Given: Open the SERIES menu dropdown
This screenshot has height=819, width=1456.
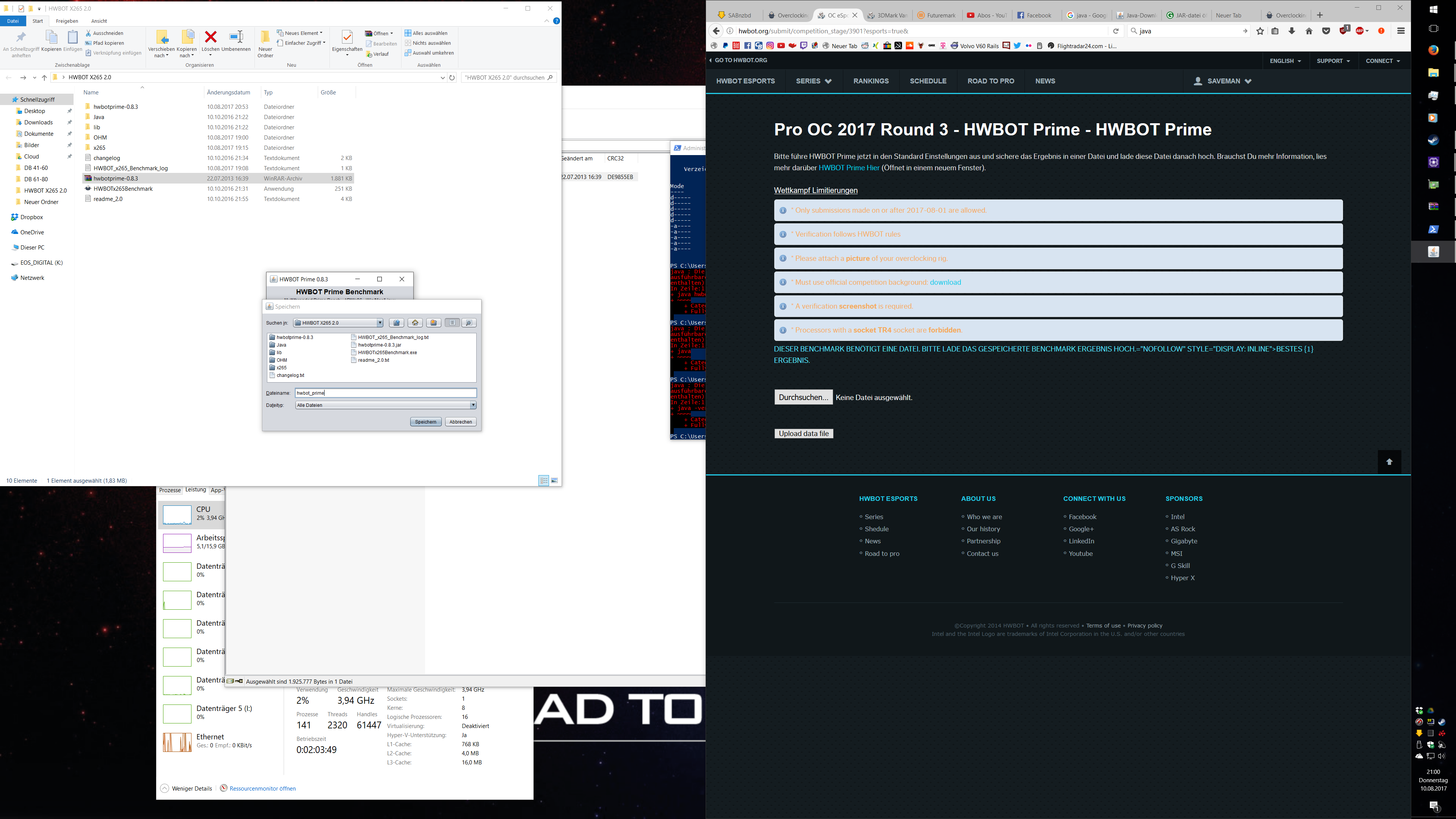Looking at the screenshot, I should point(813,81).
